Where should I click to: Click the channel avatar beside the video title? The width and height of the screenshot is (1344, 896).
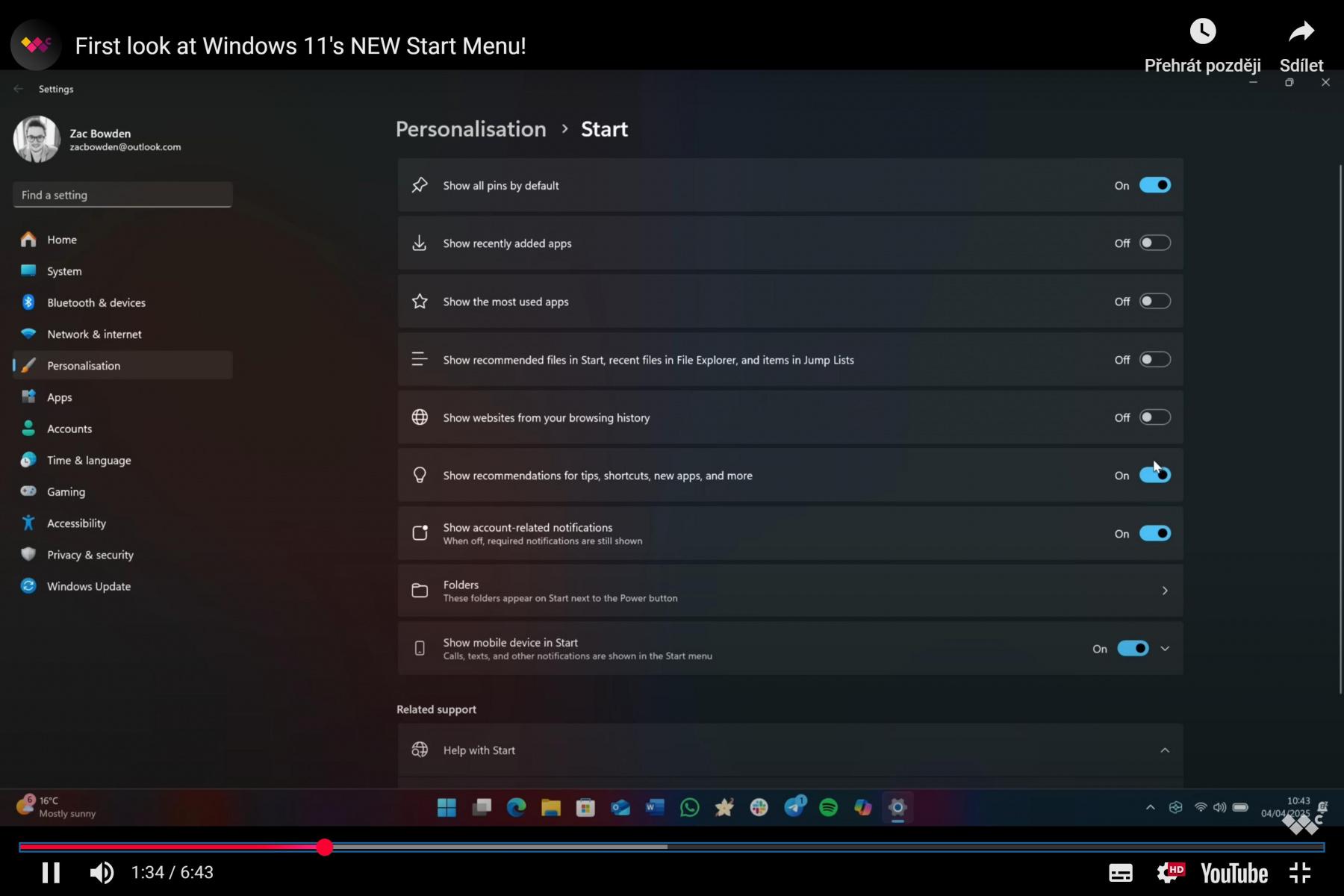(35, 45)
